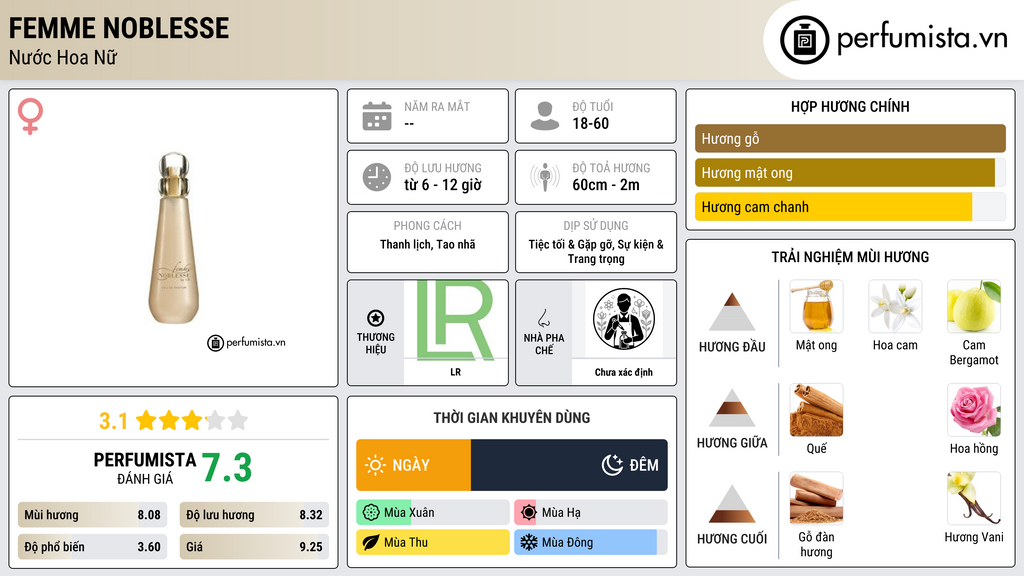Click the LR brand name label
Image resolution: width=1024 pixels, height=576 pixels.
coord(455,372)
